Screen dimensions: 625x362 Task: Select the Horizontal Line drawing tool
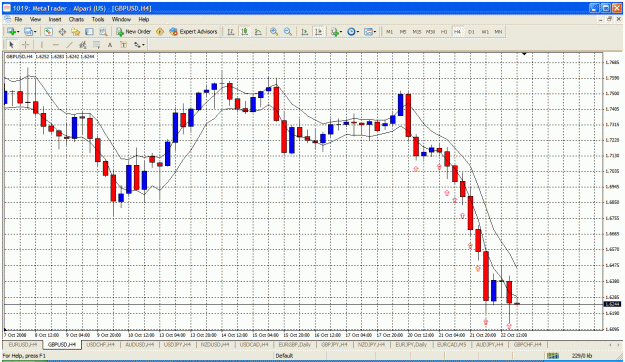coord(55,45)
